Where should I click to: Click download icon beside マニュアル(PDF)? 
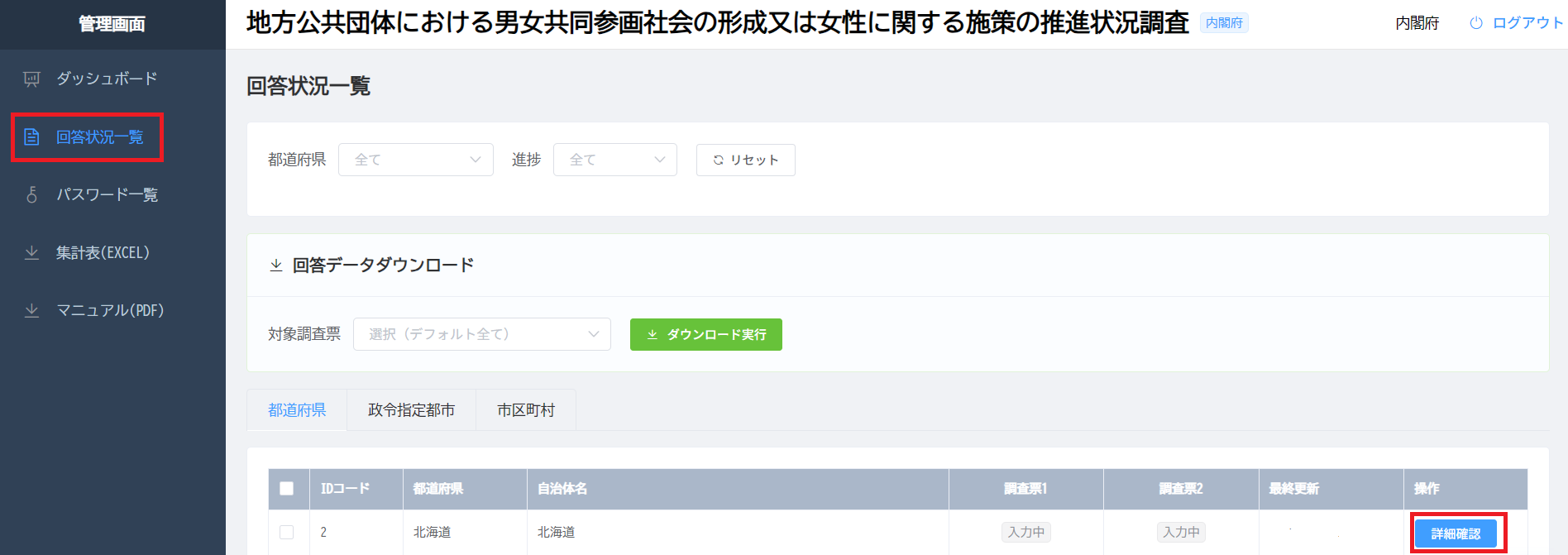tap(31, 310)
